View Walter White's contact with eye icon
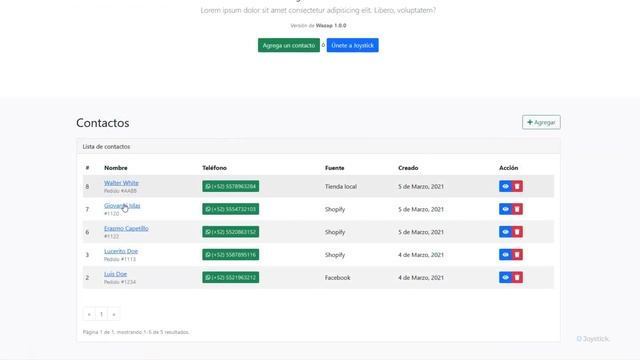The image size is (640, 360). pyautogui.click(x=505, y=187)
